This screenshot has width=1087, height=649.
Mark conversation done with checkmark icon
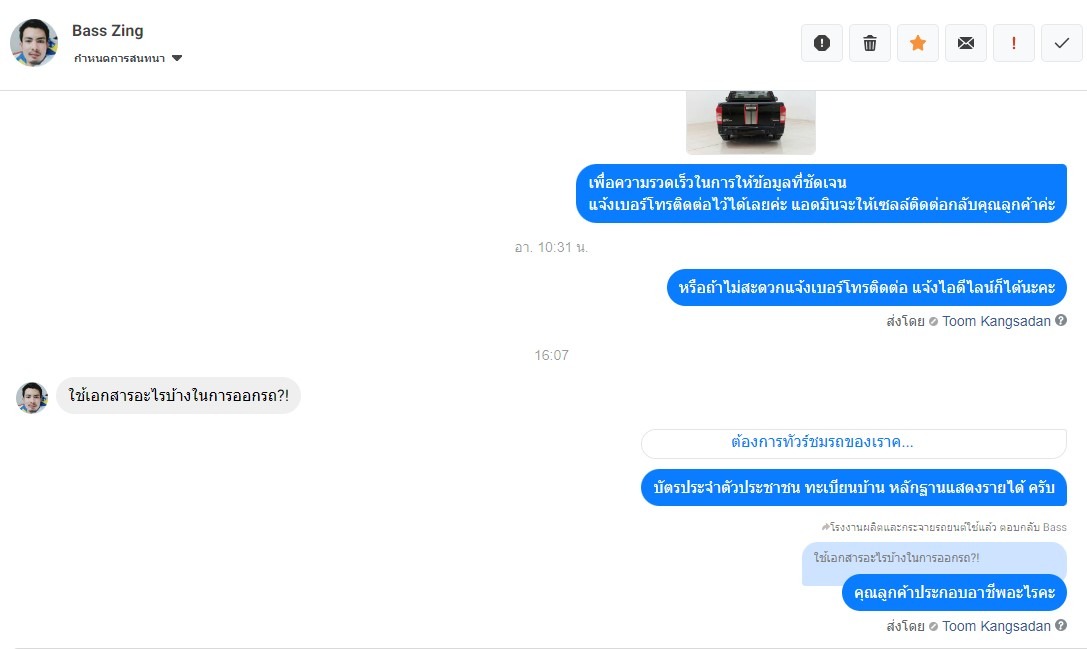(x=1061, y=43)
